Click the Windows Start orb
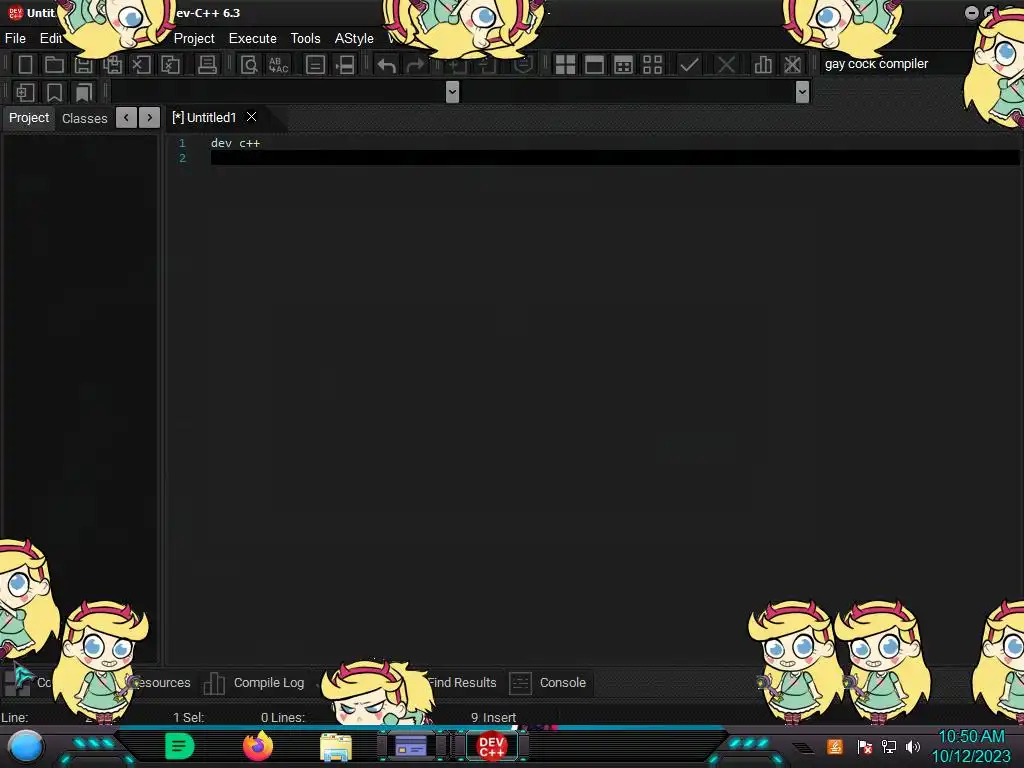The image size is (1024, 768). (x=26, y=746)
